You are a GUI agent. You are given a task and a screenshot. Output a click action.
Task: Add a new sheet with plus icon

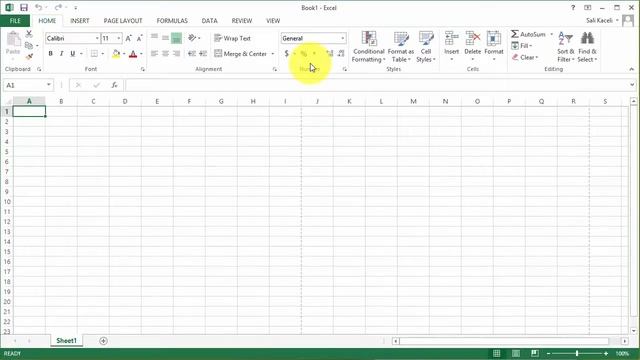[x=103, y=341]
